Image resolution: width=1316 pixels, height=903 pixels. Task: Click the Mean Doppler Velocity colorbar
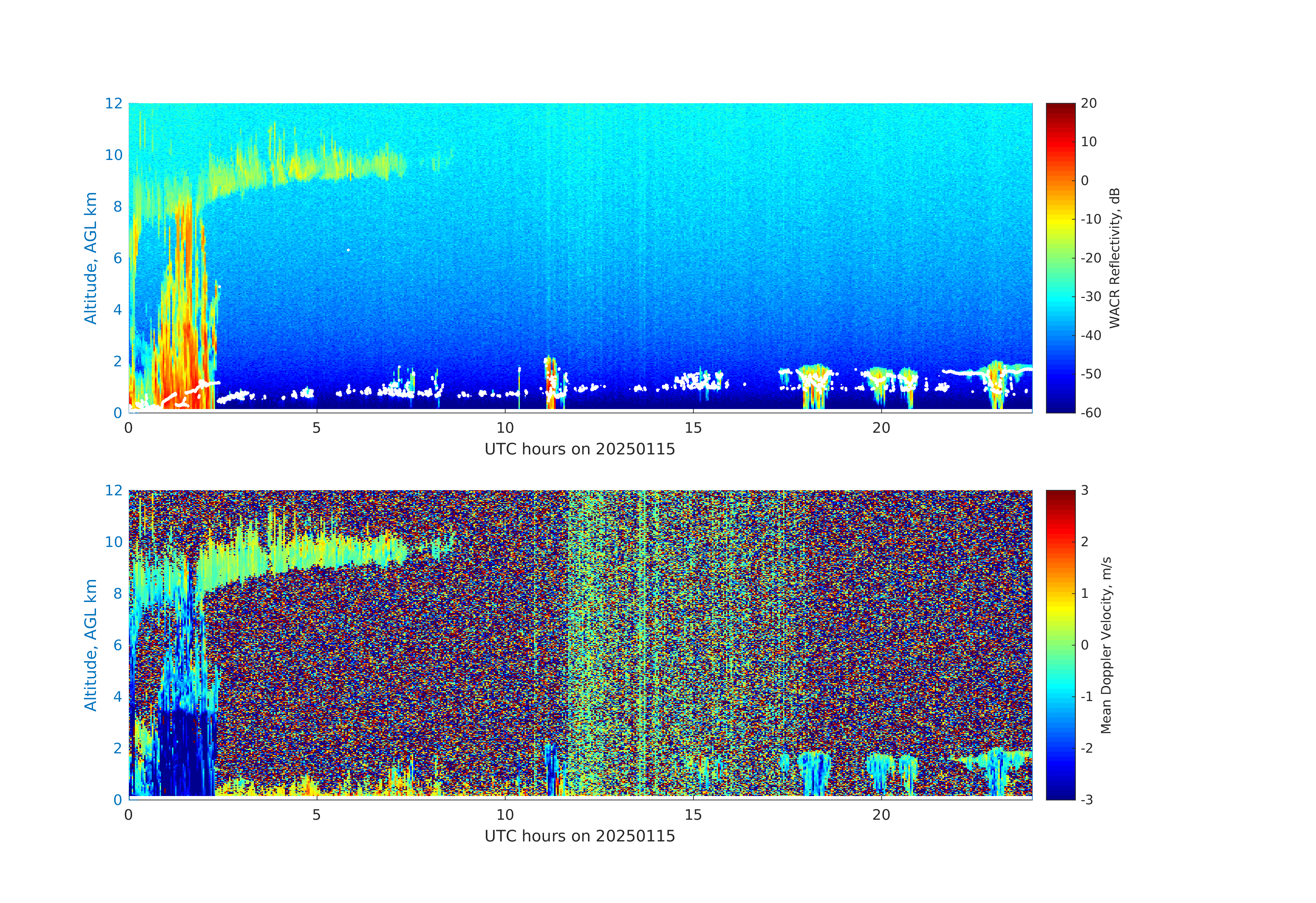[x=1060, y=644]
